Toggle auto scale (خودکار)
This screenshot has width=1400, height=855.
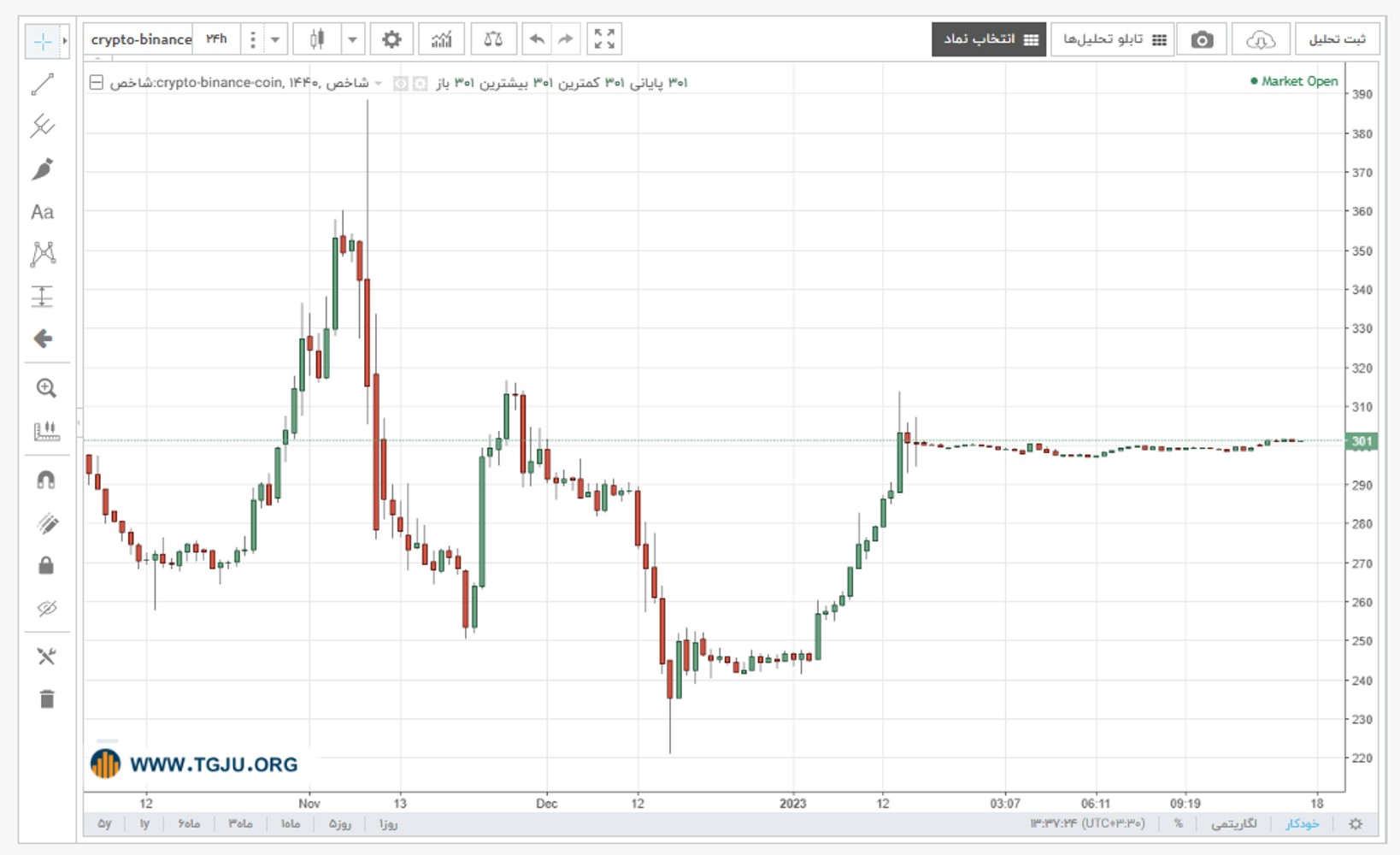[1303, 824]
